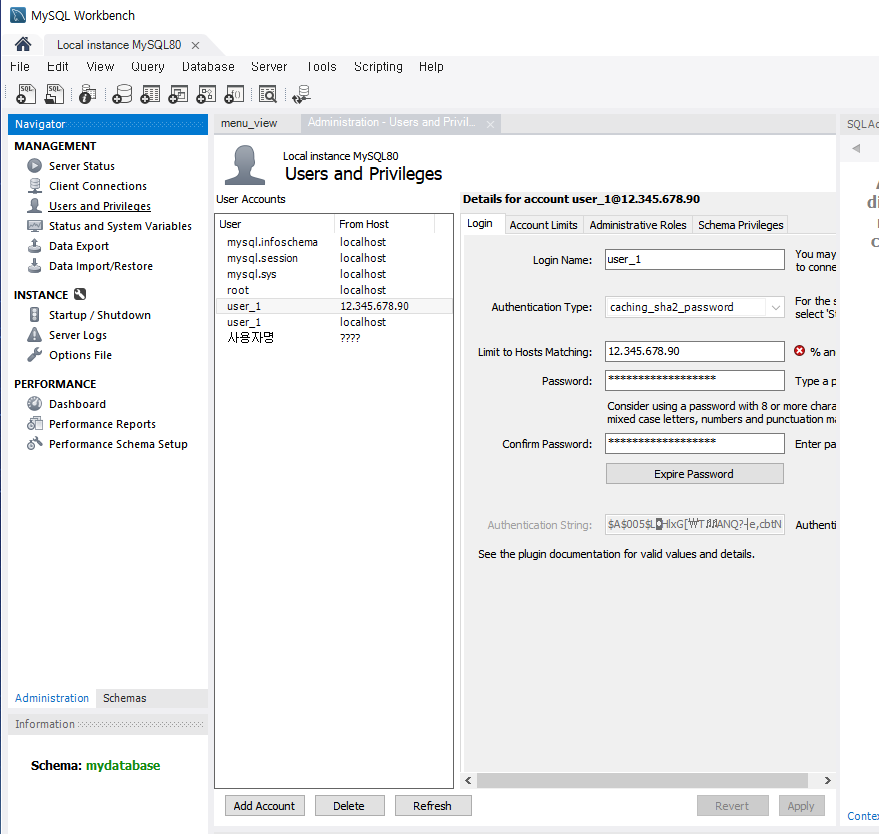
Task: Click the Revert button
Action: (x=732, y=805)
